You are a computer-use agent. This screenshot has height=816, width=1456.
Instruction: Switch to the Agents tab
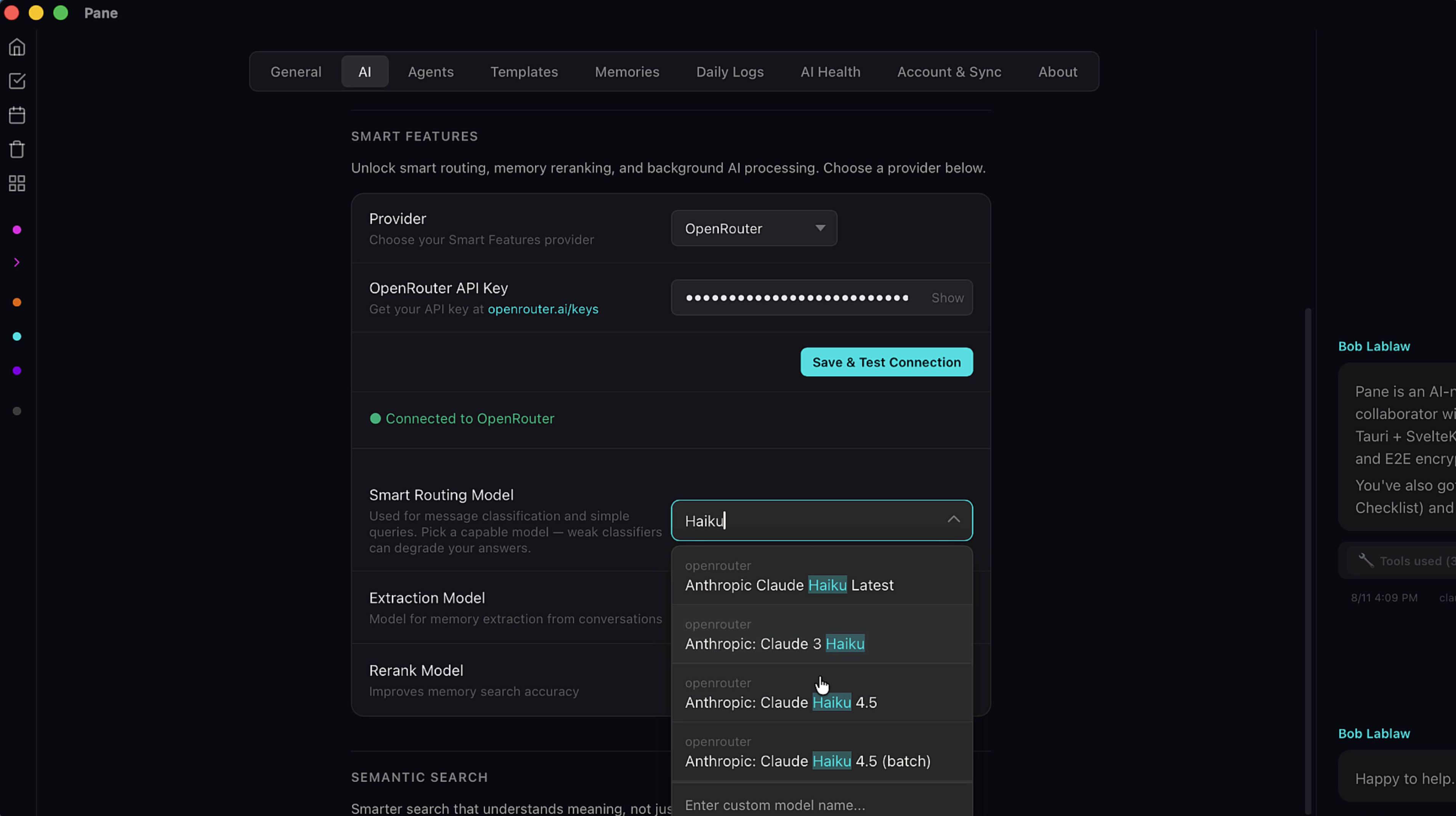pos(431,72)
